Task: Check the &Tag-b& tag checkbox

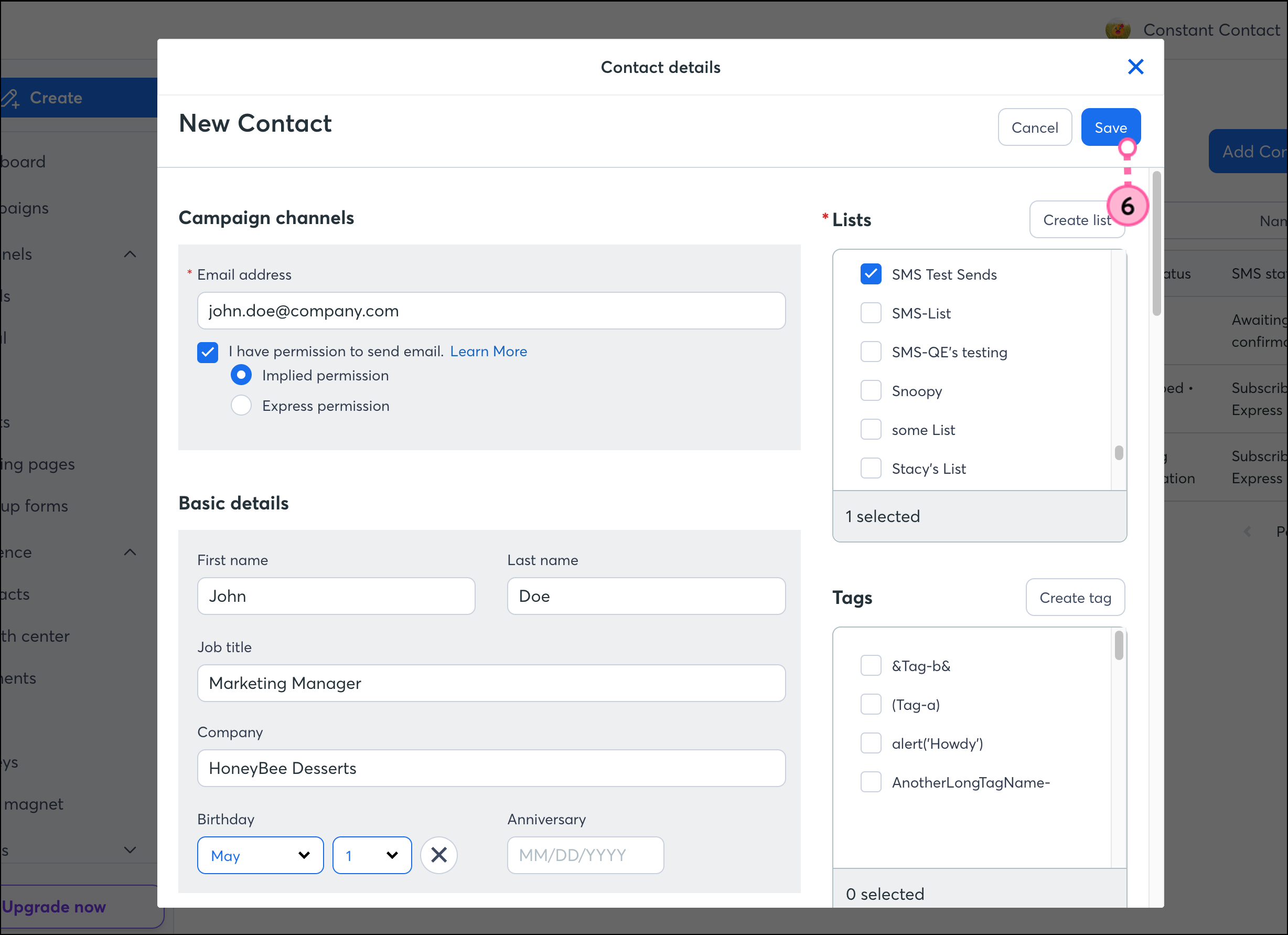Action: tap(871, 666)
